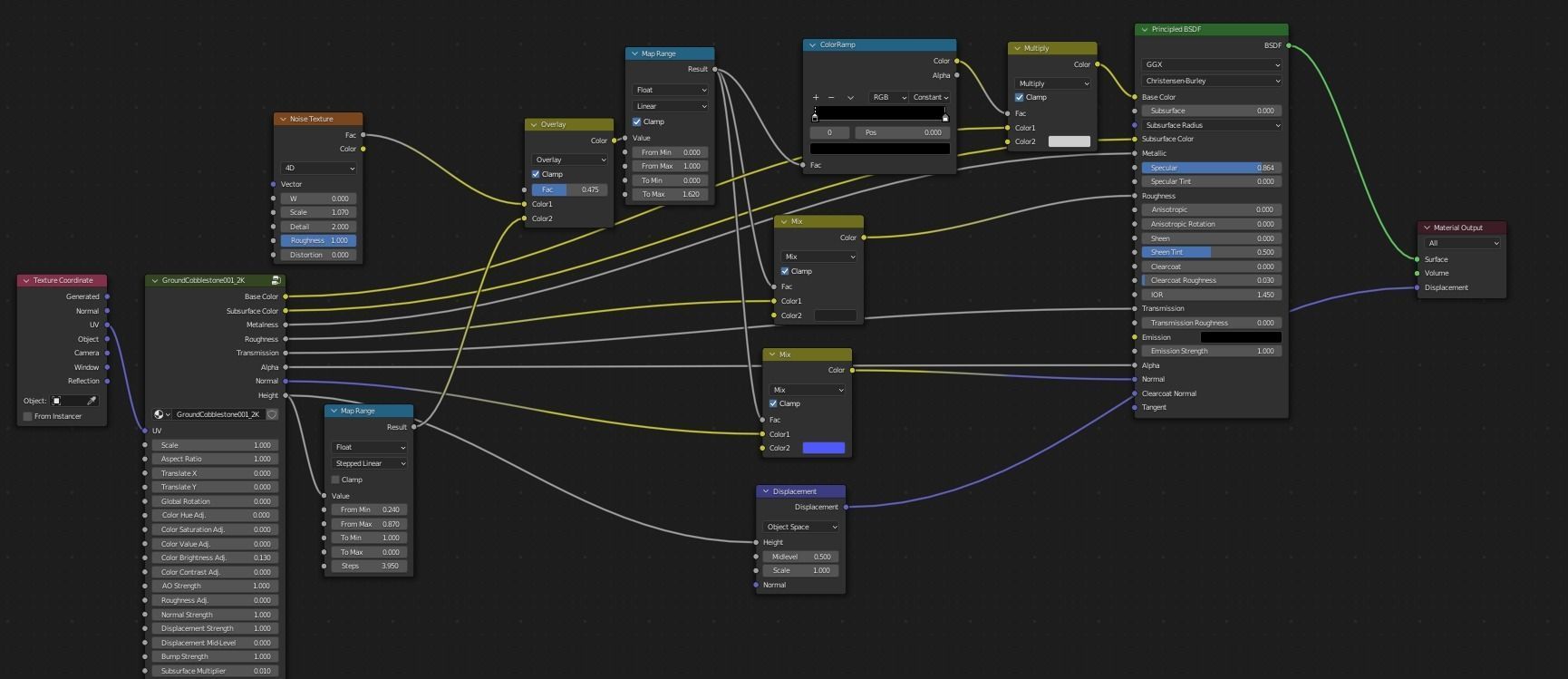Open the ColorRamp Constant interpolation menu
This screenshot has width=1568, height=679.
point(931,97)
